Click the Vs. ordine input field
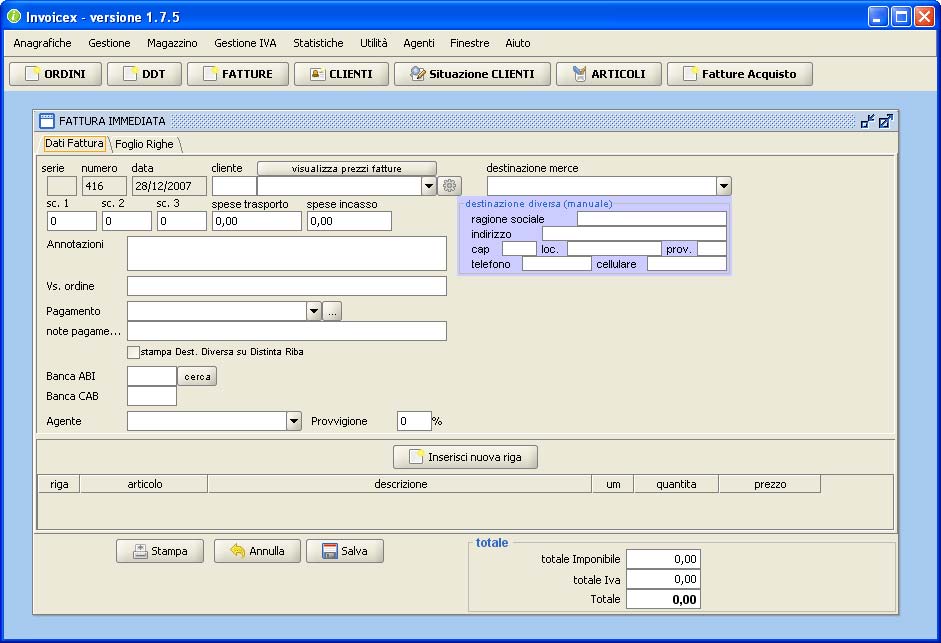Image resolution: width=941 pixels, height=643 pixels. click(287, 286)
